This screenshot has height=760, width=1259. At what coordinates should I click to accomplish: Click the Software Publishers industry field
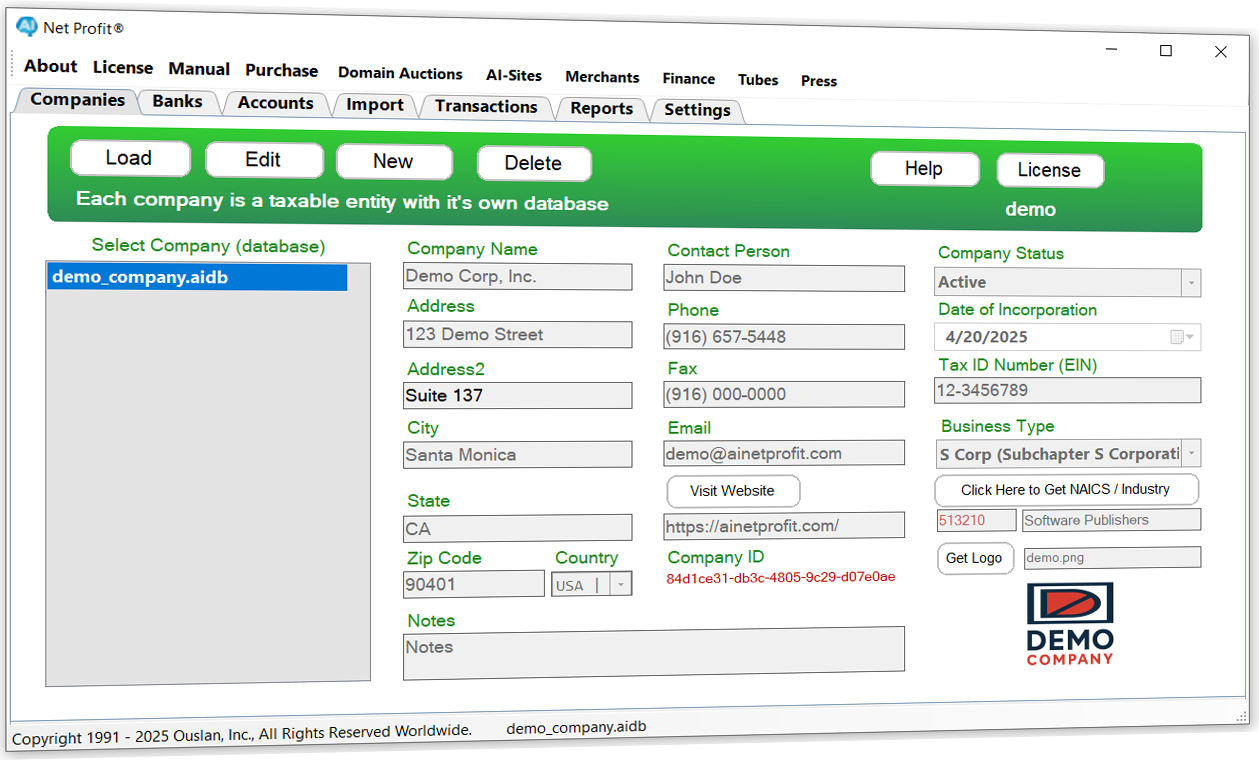(x=1111, y=520)
